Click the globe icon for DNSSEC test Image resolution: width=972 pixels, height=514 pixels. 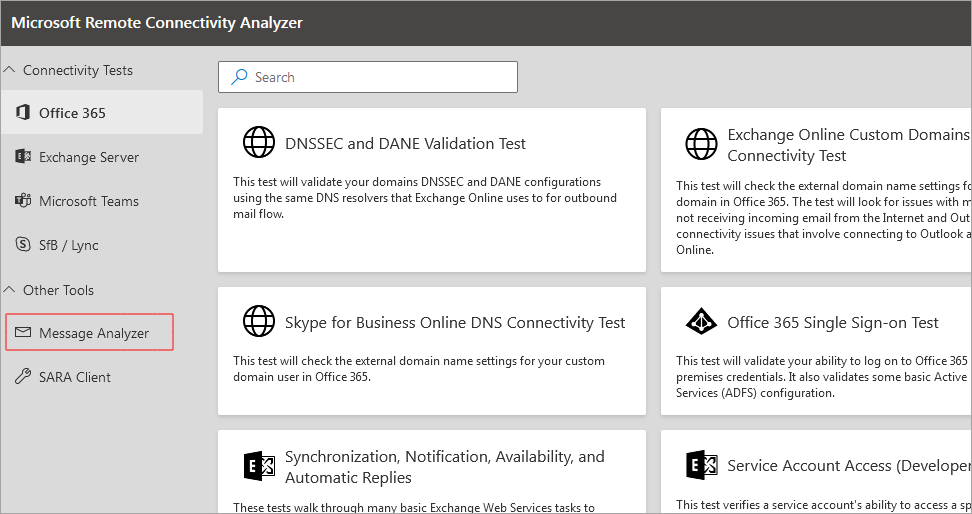259,143
